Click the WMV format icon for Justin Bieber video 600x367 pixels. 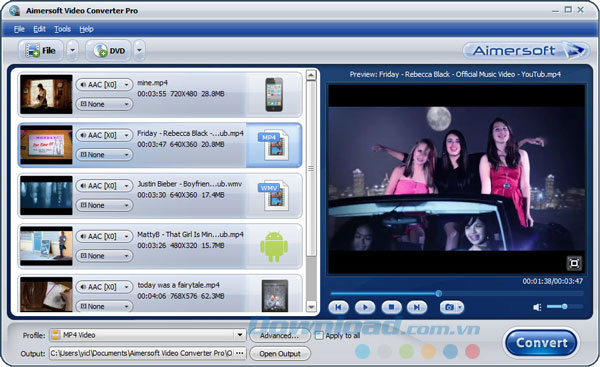pos(274,196)
